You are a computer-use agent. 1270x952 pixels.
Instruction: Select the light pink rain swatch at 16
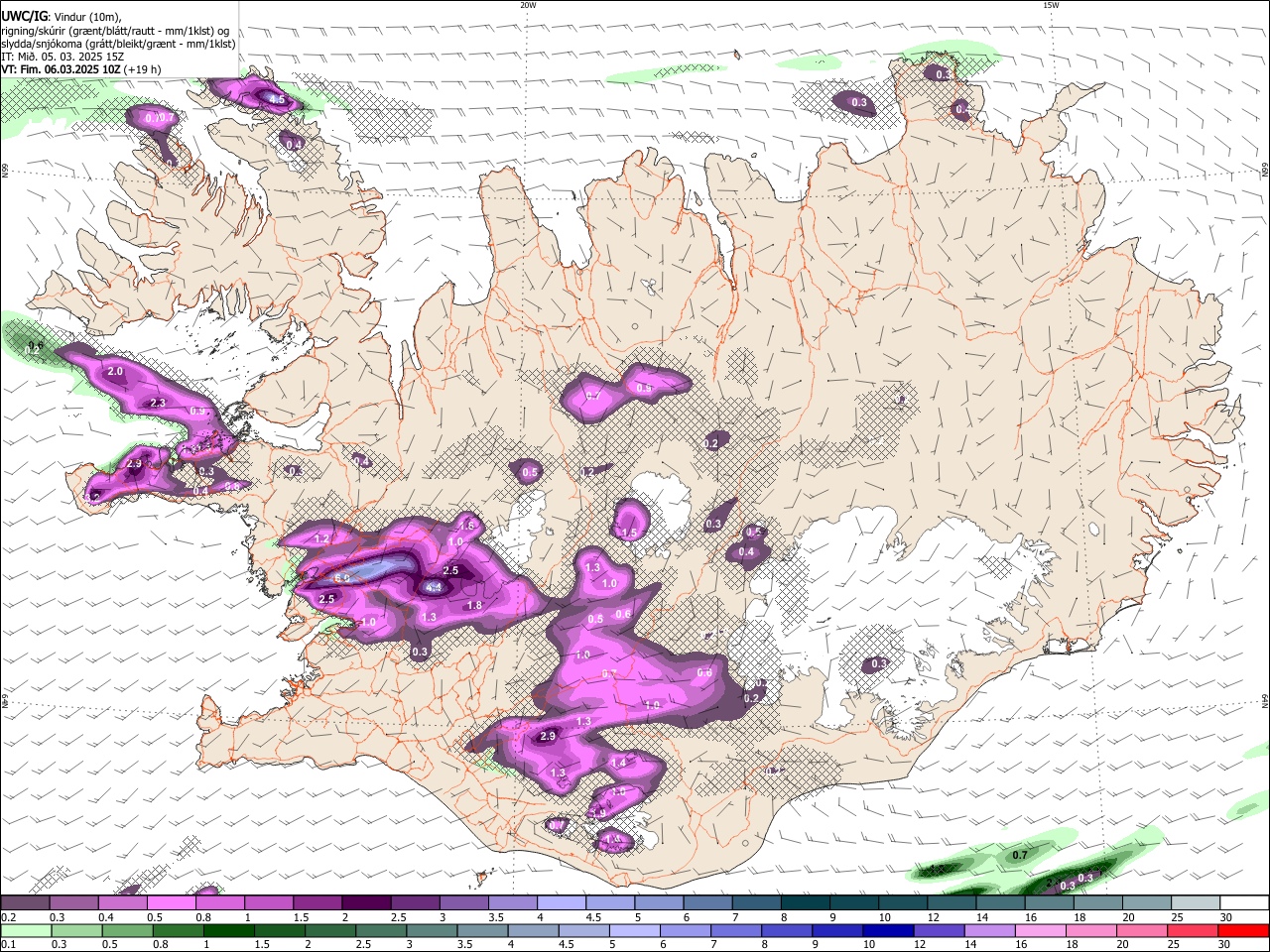1040,930
